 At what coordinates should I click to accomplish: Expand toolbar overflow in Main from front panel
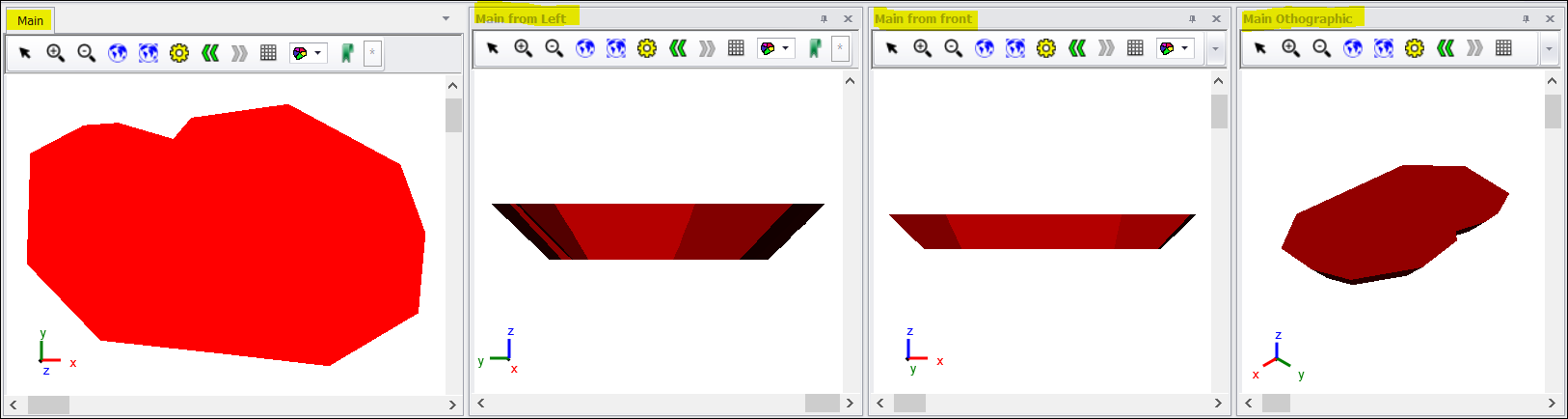[x=1215, y=48]
